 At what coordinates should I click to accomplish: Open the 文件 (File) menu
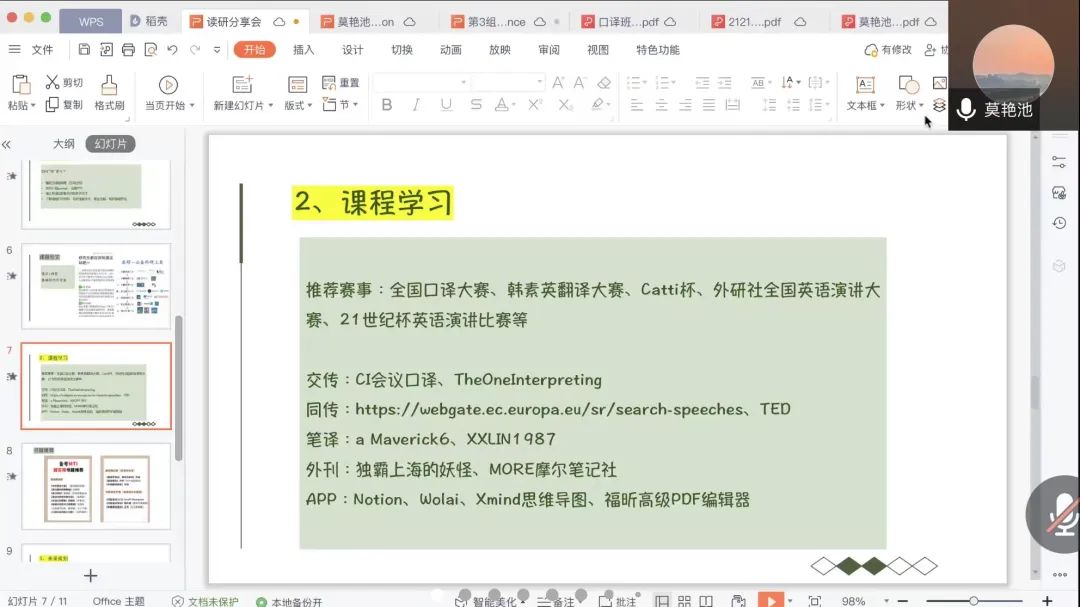pos(42,50)
